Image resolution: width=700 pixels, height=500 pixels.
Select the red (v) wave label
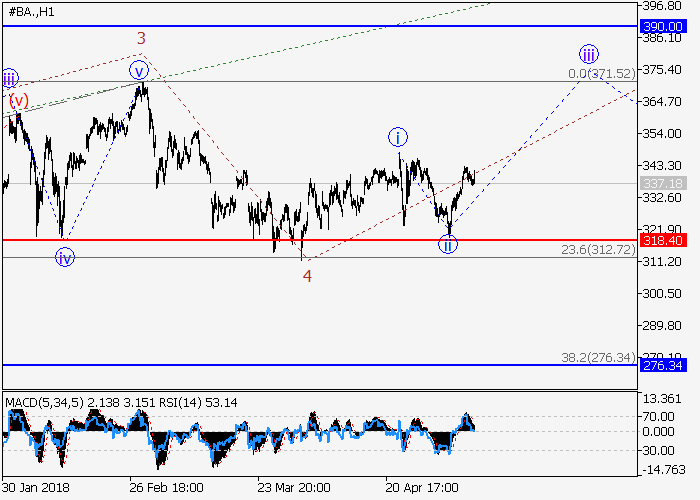pos(18,101)
